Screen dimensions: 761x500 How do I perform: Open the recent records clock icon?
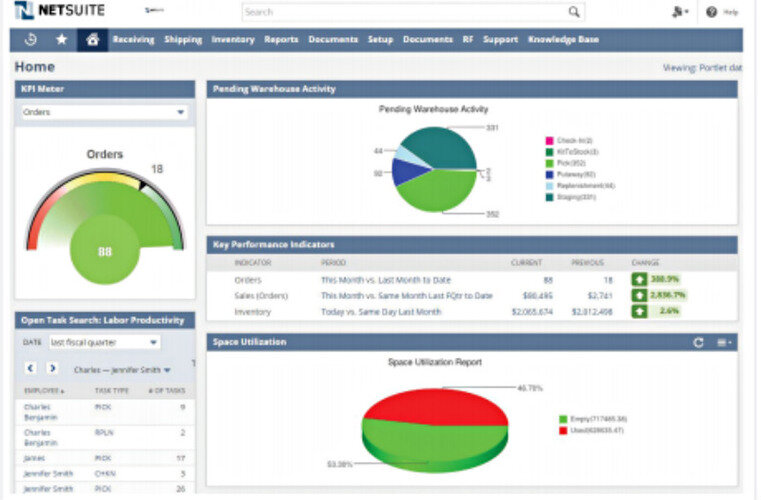[x=30, y=40]
